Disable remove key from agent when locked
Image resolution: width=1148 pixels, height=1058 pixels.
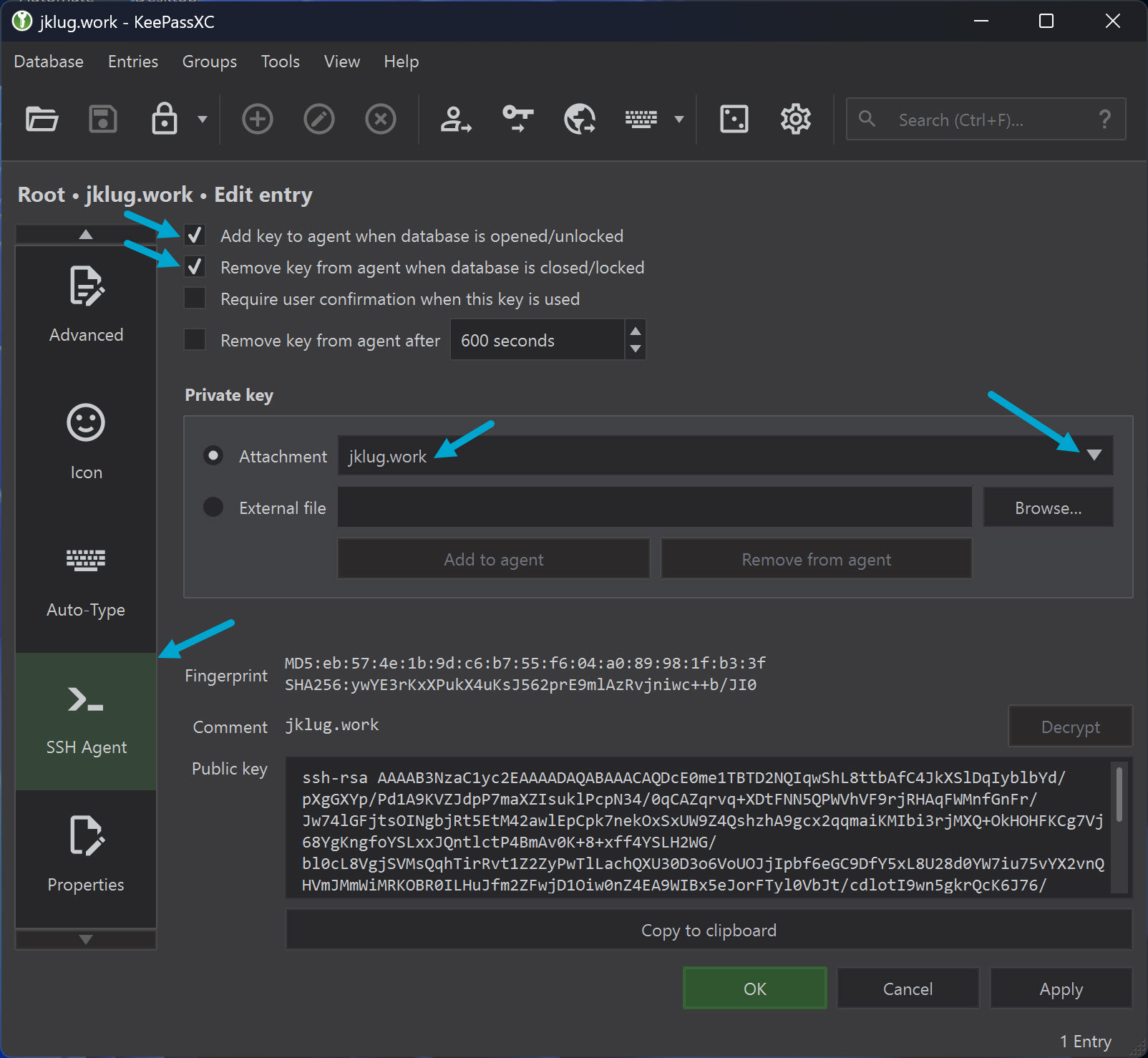194,266
